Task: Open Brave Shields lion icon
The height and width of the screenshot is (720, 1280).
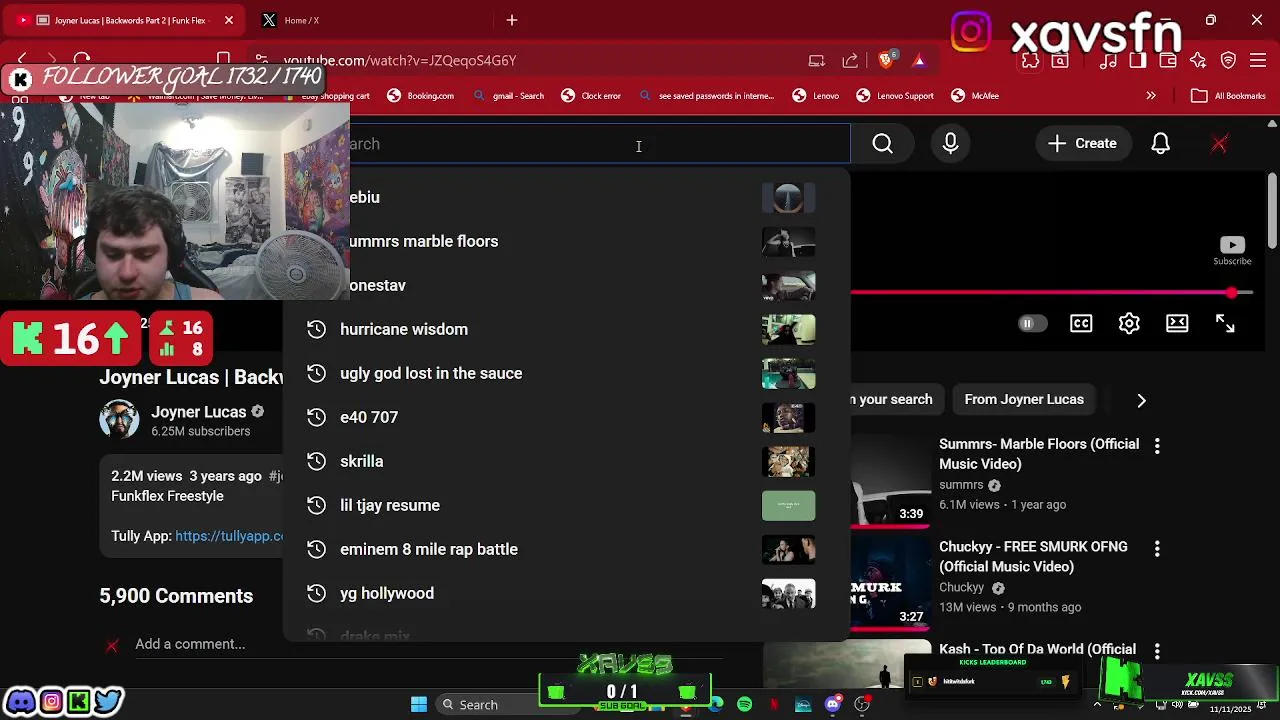Action: coord(886,60)
